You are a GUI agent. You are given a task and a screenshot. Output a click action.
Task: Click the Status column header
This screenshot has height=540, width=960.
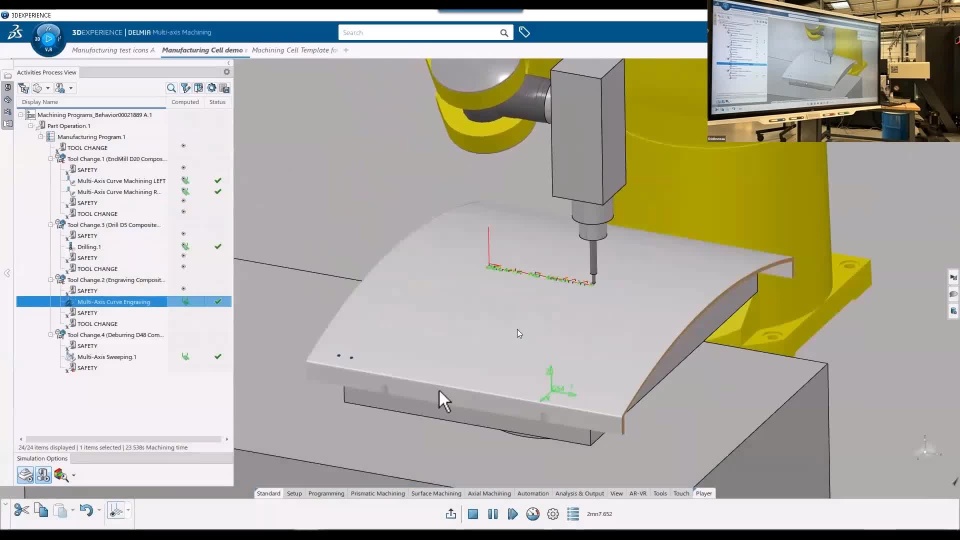tap(217, 102)
